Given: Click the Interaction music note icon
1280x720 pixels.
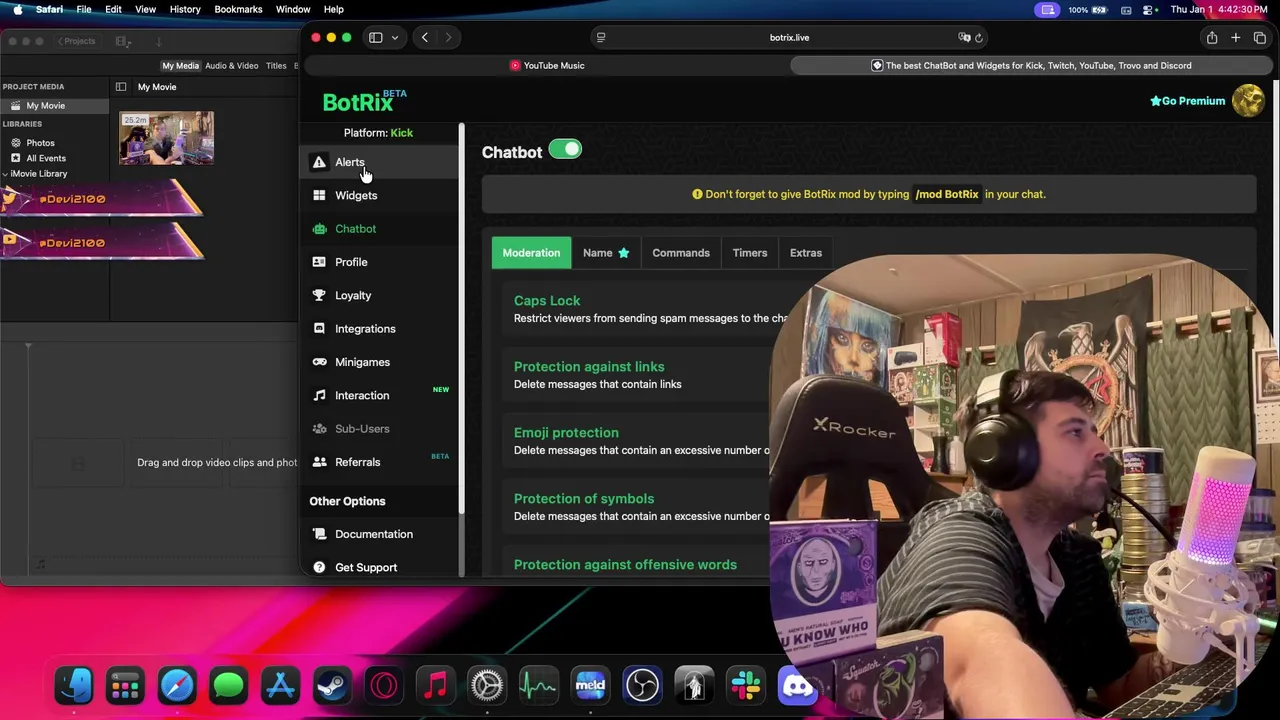Looking at the screenshot, I should pyautogui.click(x=319, y=395).
